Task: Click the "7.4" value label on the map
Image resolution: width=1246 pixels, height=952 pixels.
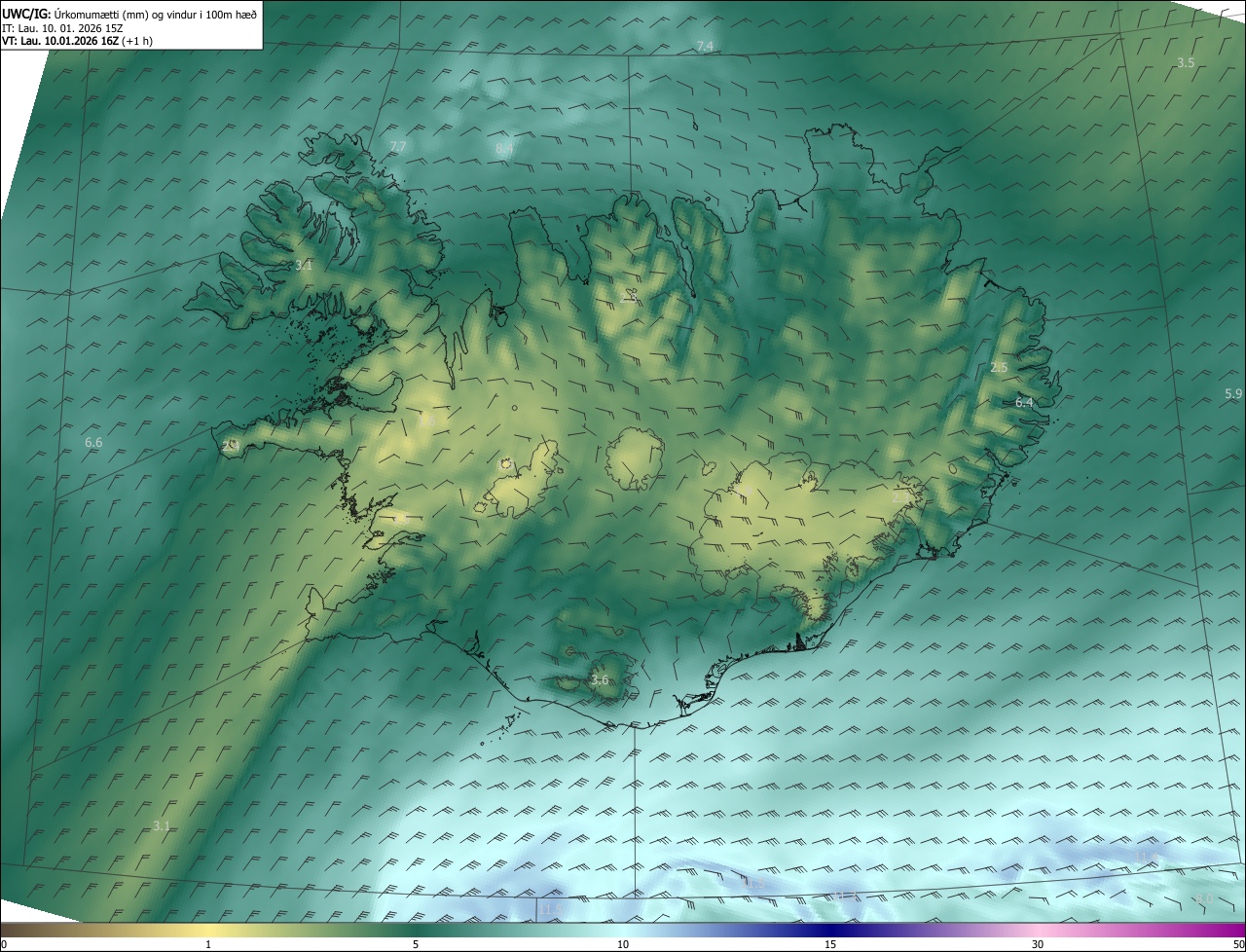Action: click(x=705, y=47)
